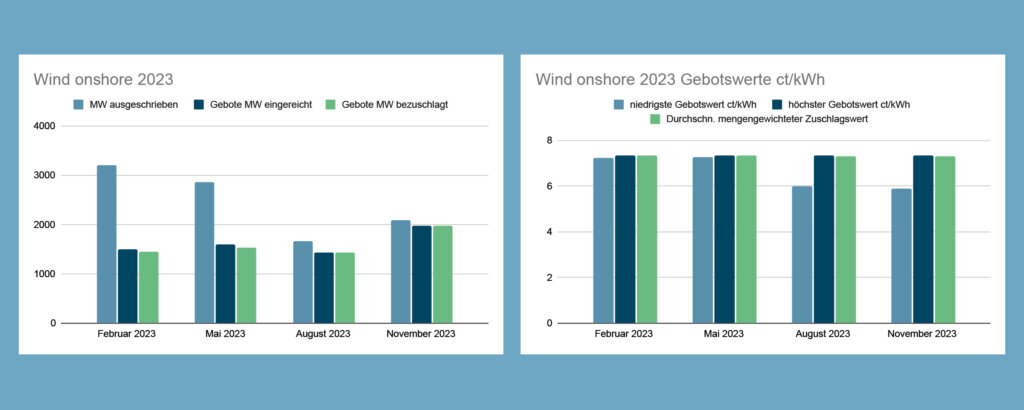Click the 'November 2023' axis label in left chart

421,334
